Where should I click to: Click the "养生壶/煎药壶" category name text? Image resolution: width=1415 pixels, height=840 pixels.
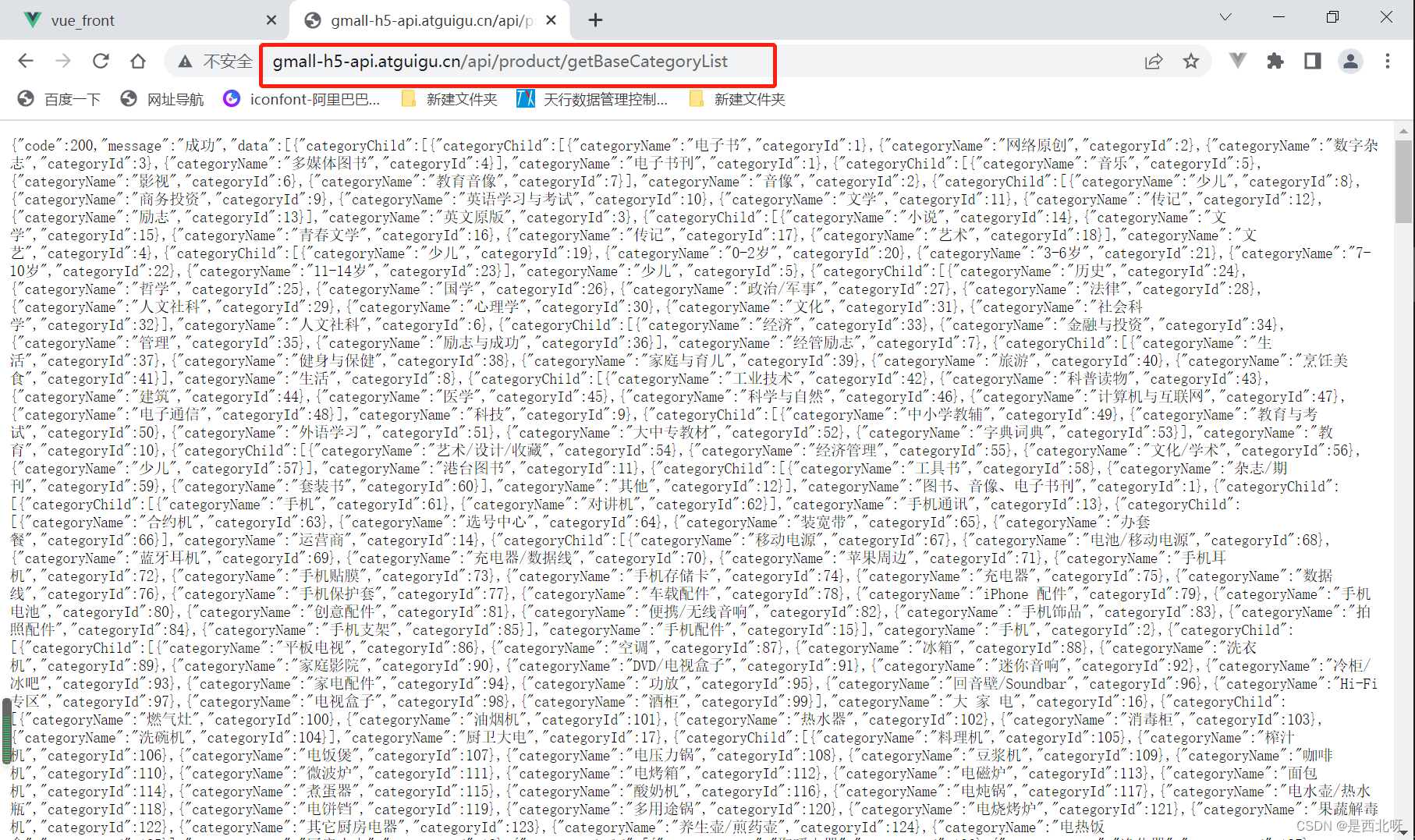tap(729, 828)
